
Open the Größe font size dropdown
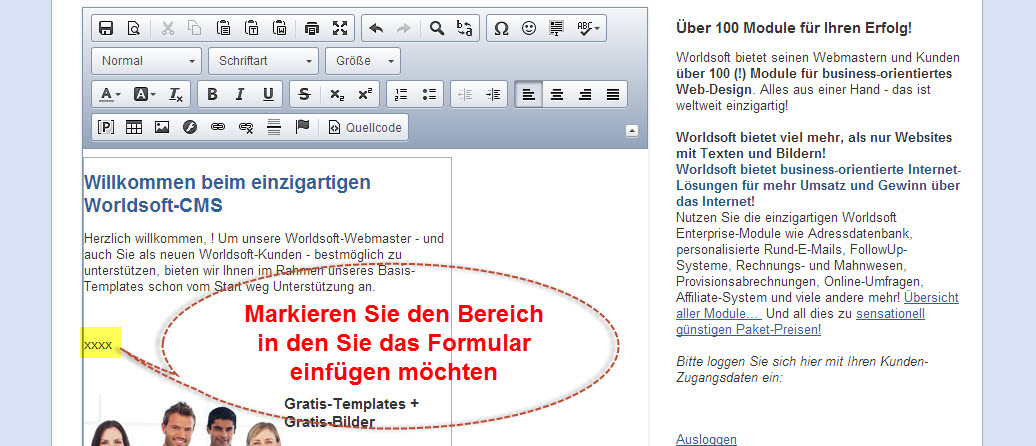[x=363, y=61]
